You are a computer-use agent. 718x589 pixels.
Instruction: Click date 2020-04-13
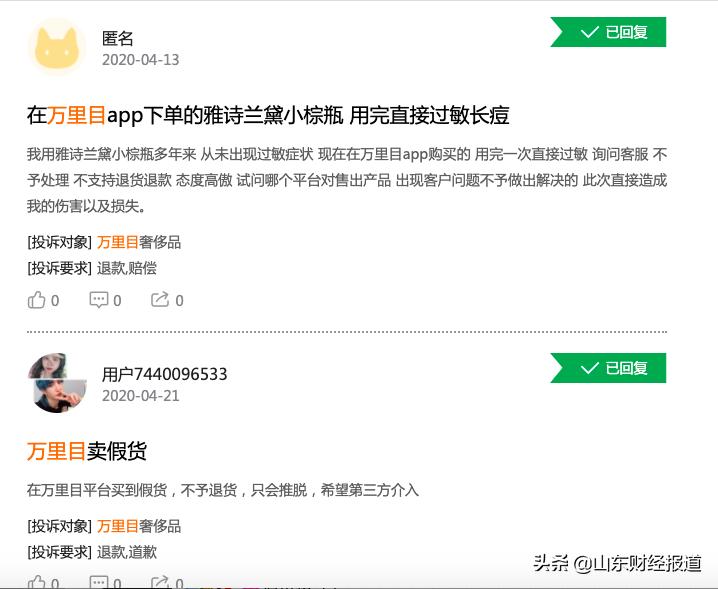141,60
